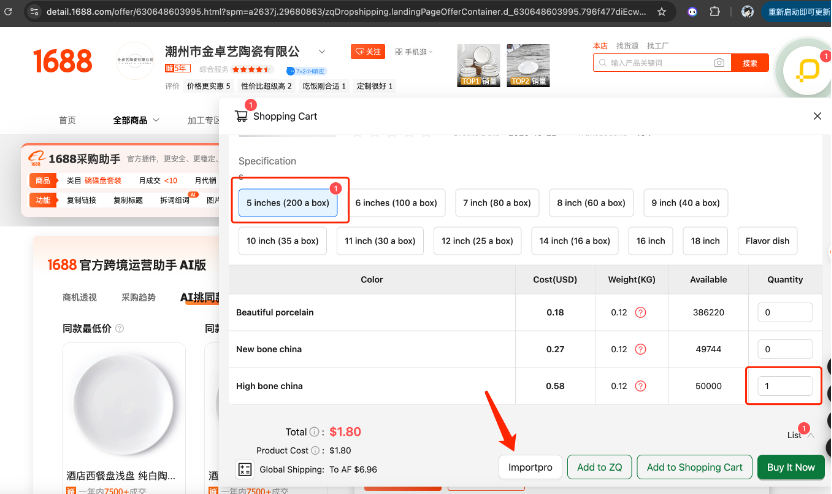
Task: Select the 5 inches (200 a box) specification
Action: click(288, 203)
